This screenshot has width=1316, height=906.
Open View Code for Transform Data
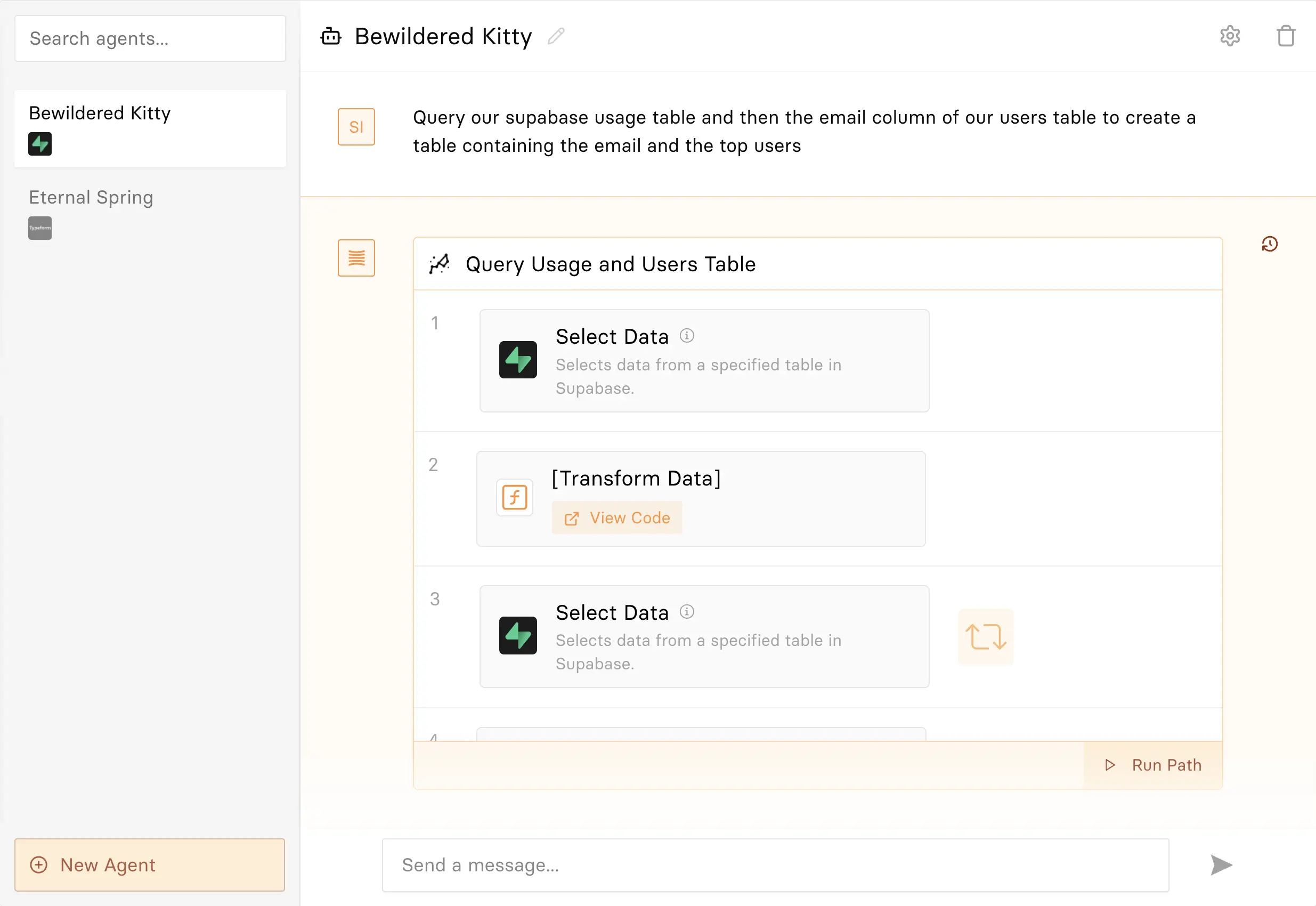(x=617, y=517)
